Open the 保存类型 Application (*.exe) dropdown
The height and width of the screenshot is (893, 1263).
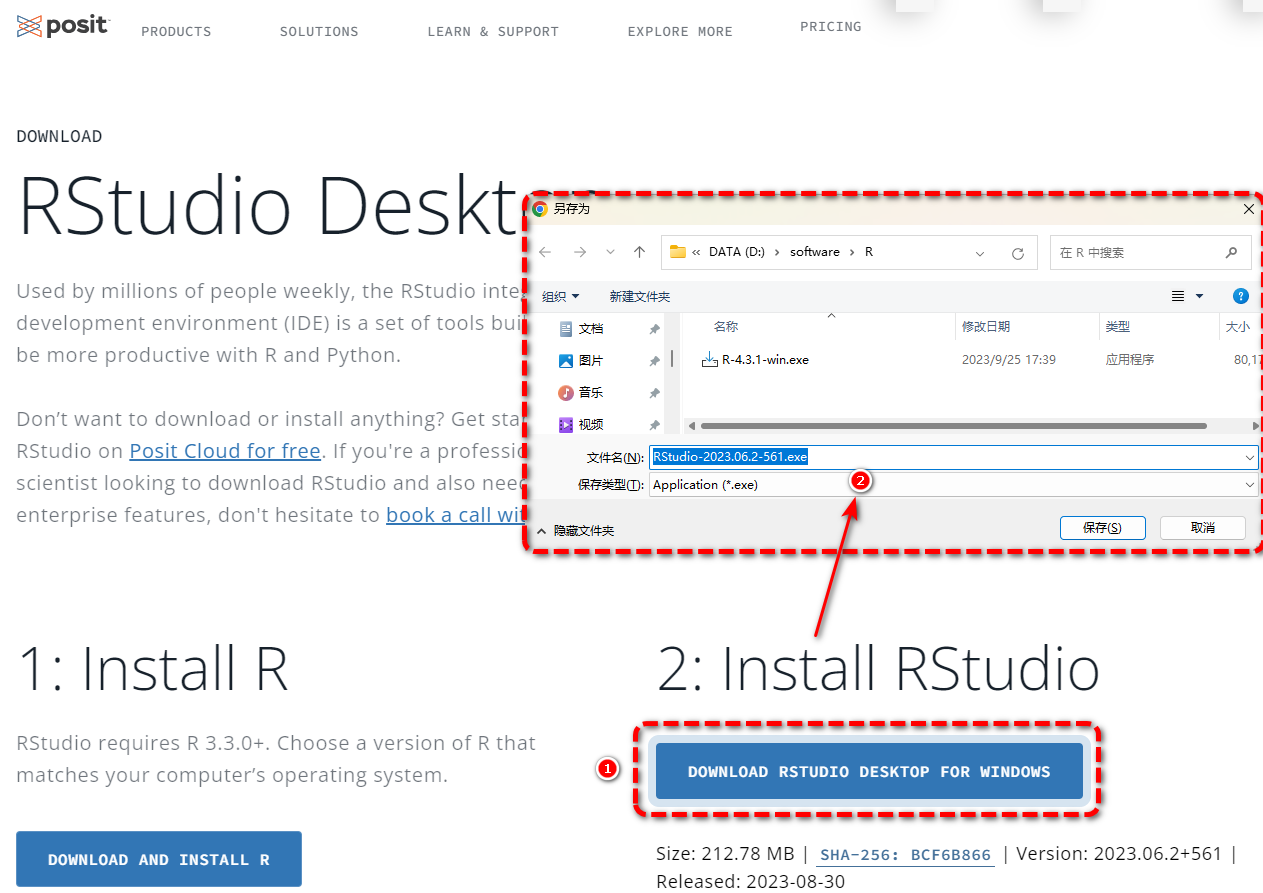953,485
